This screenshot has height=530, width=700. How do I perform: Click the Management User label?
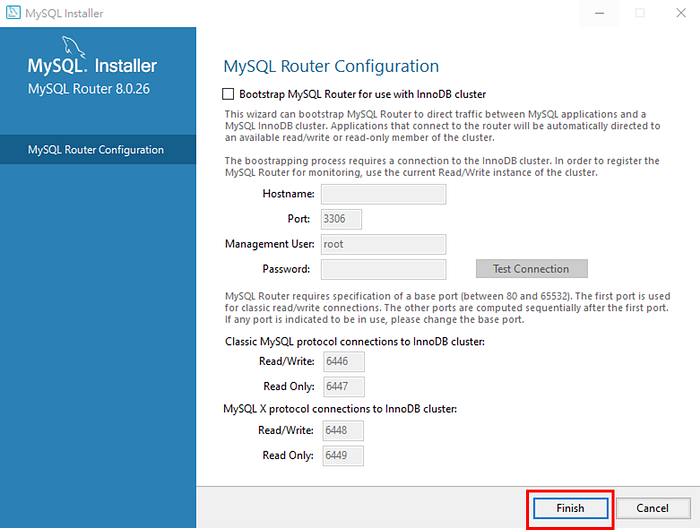[x=270, y=244]
